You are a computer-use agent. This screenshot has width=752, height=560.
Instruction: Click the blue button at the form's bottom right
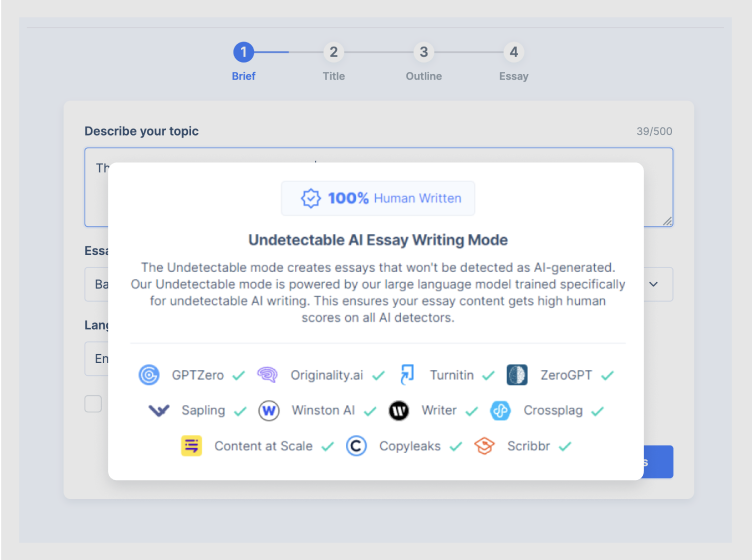coord(658,462)
